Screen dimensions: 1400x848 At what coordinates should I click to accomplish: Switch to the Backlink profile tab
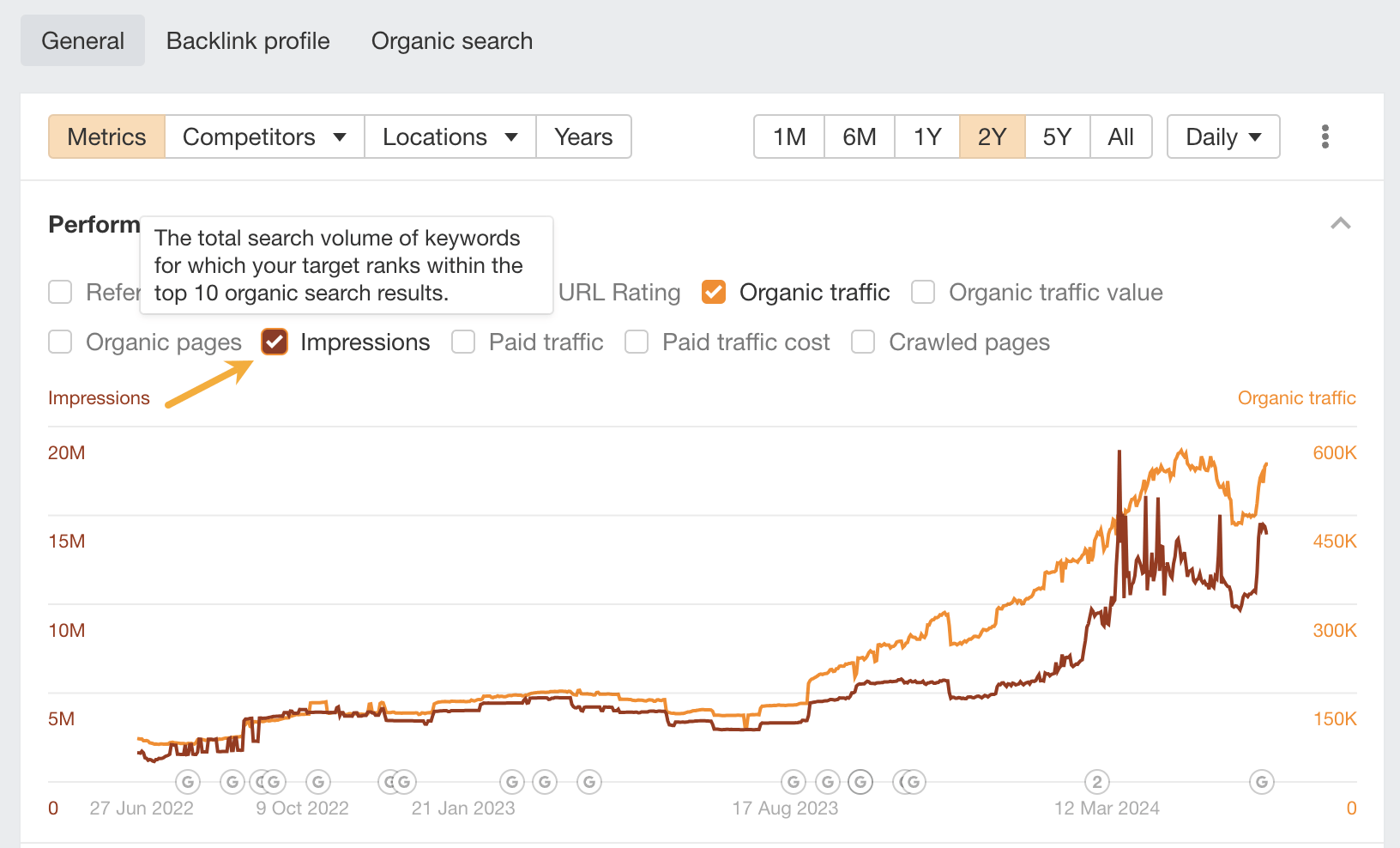tap(248, 41)
